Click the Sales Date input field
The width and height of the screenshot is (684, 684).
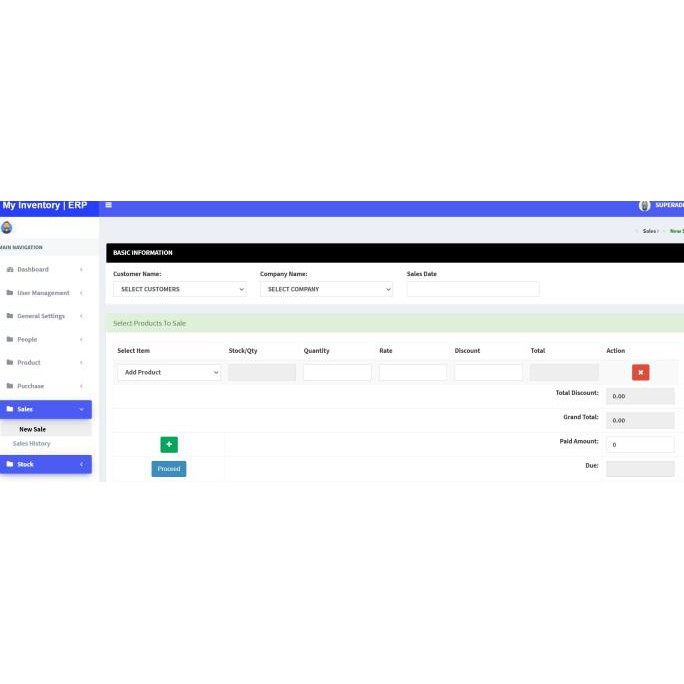click(x=472, y=289)
